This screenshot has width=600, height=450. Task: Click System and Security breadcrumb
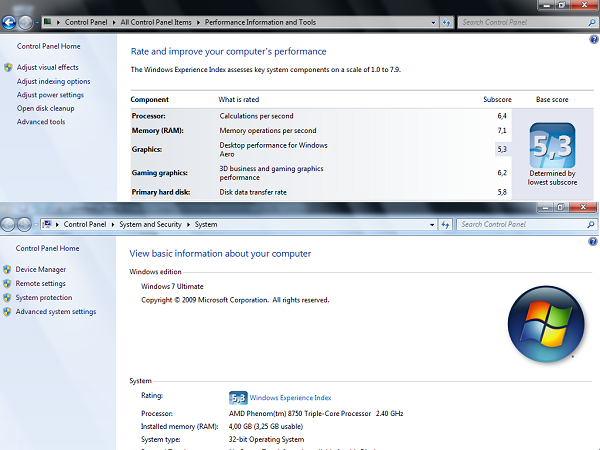click(150, 224)
